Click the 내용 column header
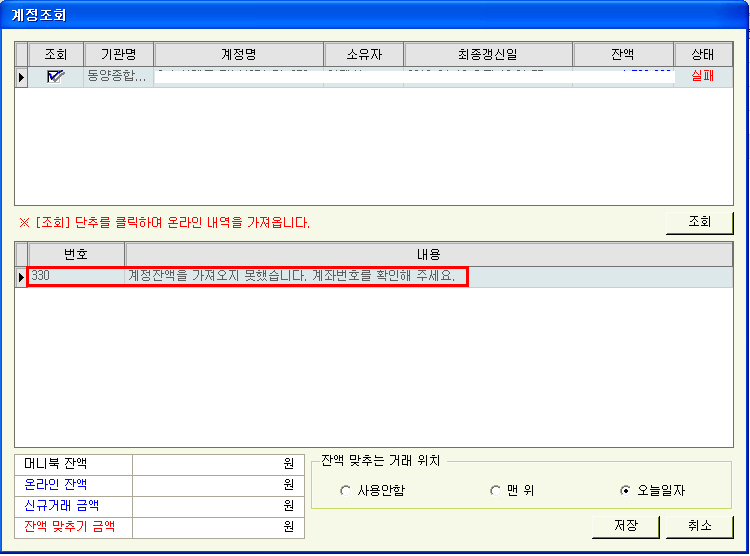The height and width of the screenshot is (556, 750). click(428, 254)
